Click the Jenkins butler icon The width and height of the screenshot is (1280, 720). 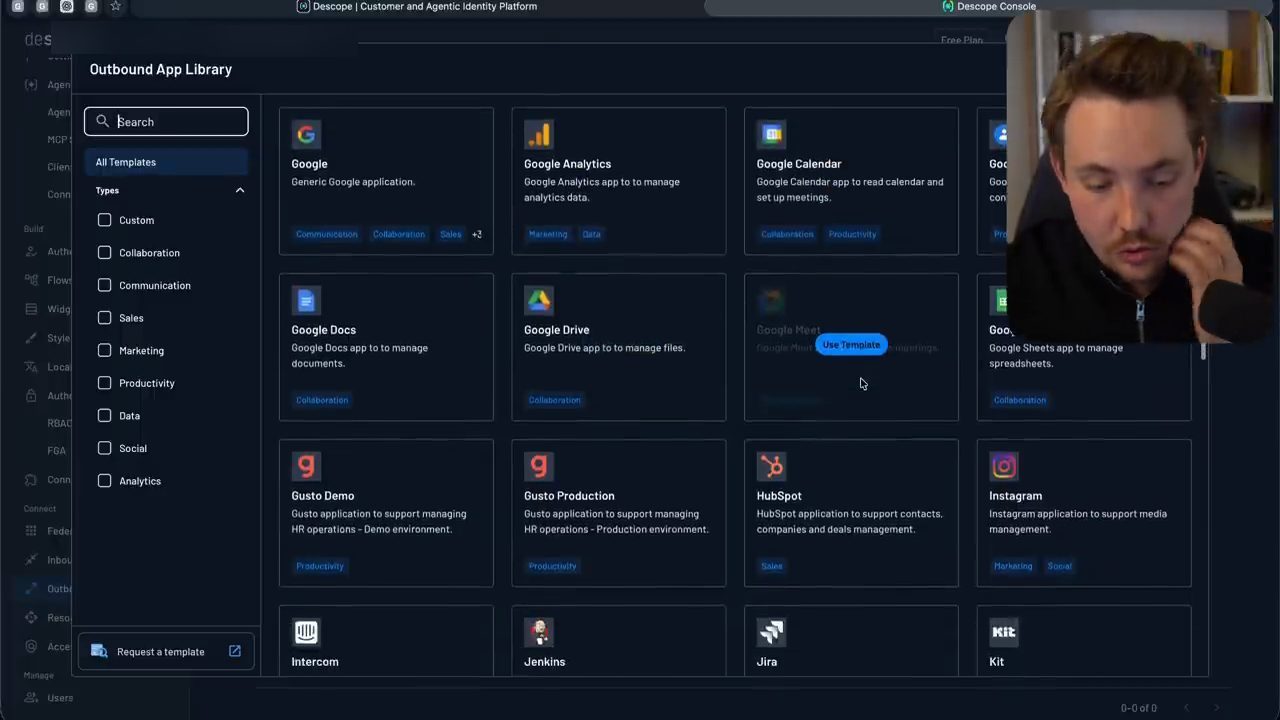539,632
